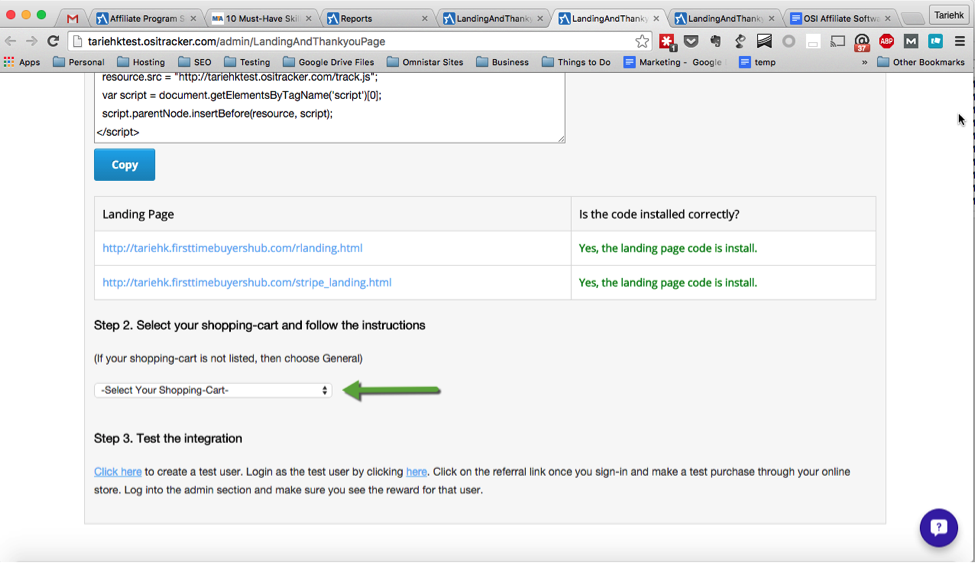The image size is (975, 563).
Task: Open the Personal bookmarks folder
Action: click(x=78, y=62)
